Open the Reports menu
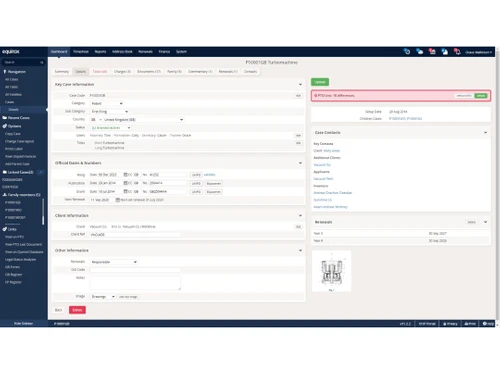 [100, 52]
